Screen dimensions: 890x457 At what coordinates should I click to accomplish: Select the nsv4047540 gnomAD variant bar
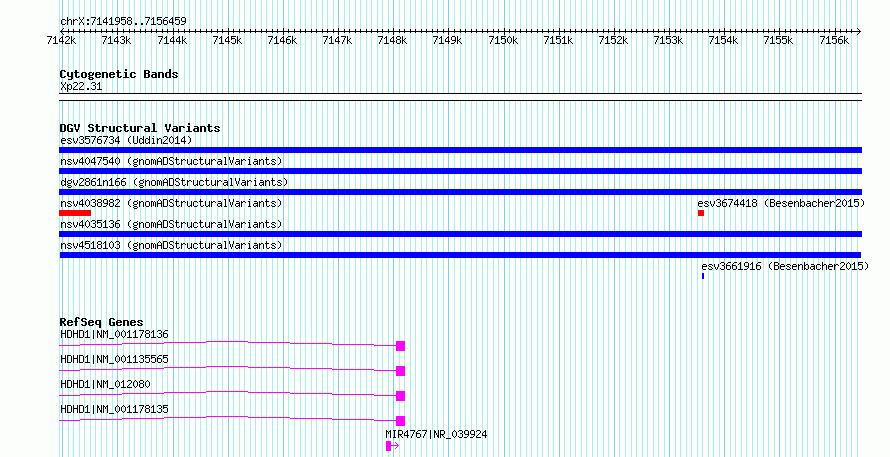[460, 171]
